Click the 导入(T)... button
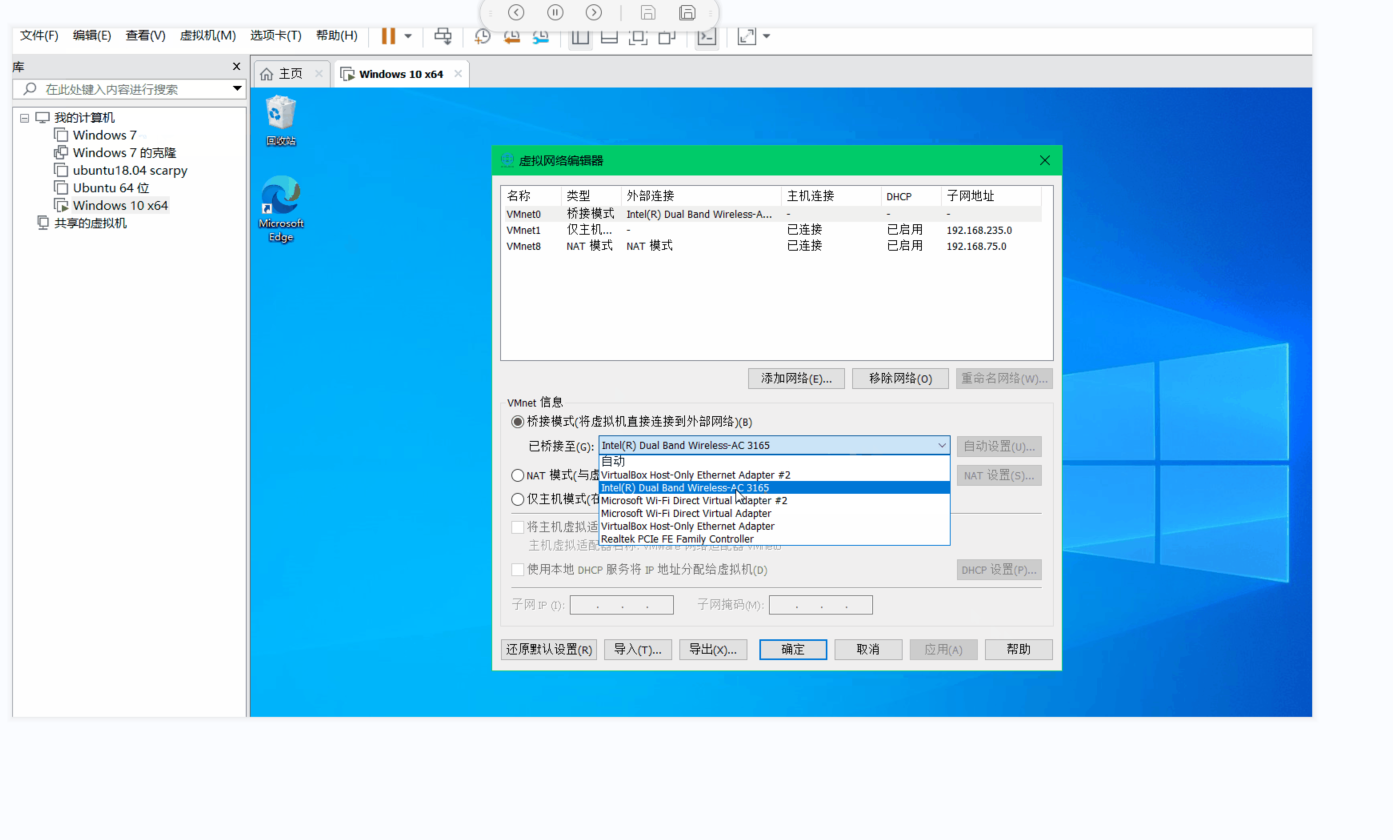 pos(637,649)
